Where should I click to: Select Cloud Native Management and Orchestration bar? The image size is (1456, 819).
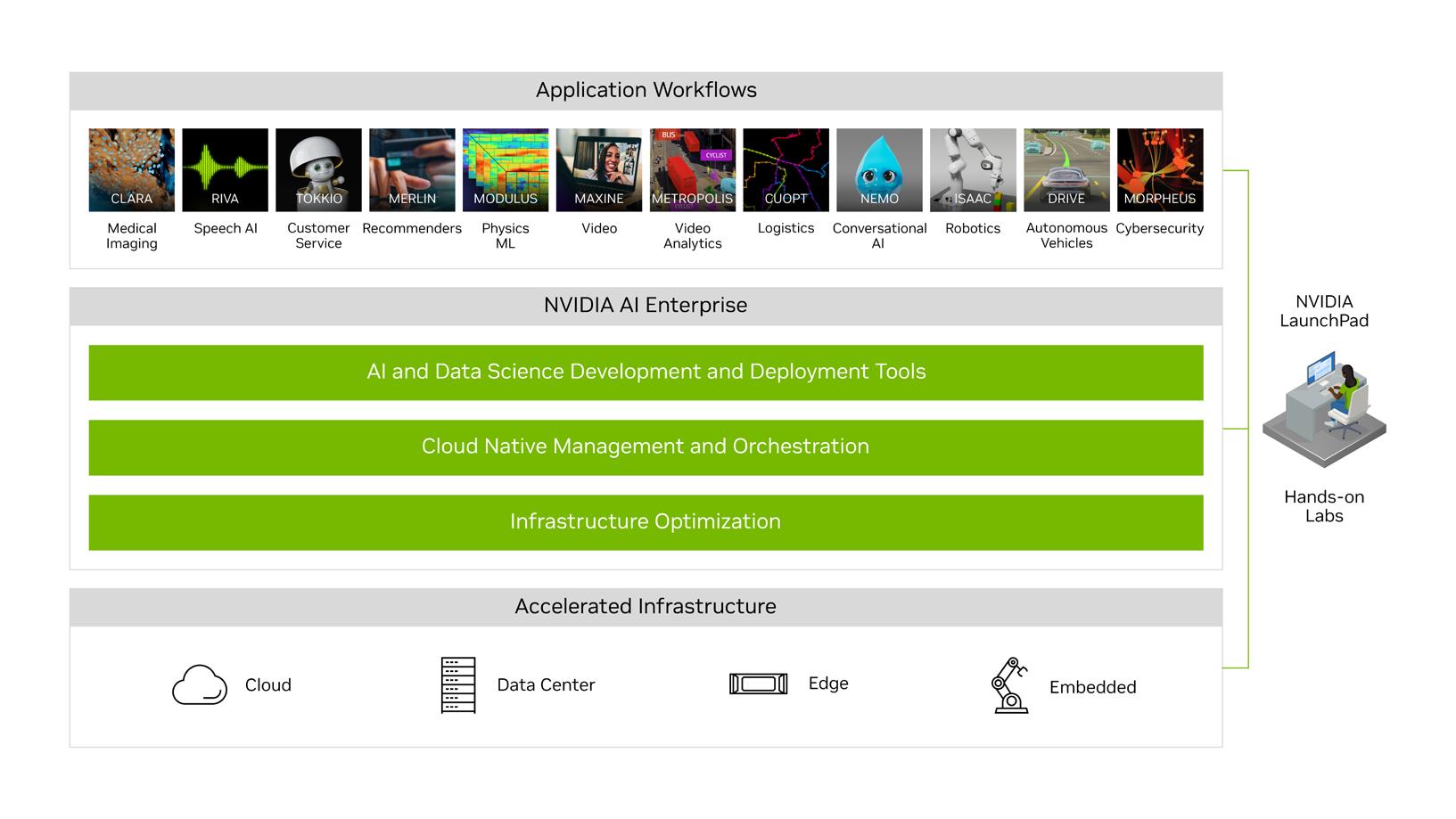[x=646, y=447]
